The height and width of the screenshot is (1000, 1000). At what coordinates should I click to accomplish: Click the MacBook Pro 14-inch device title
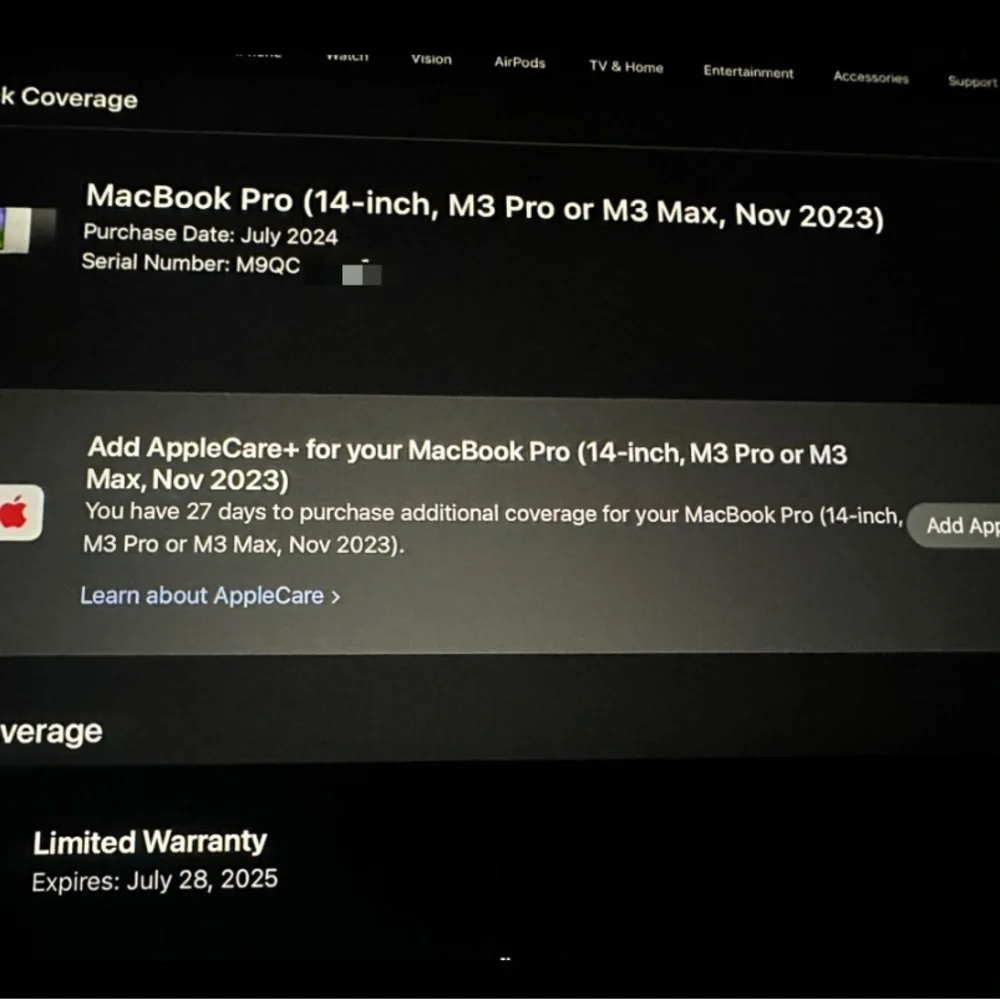click(x=485, y=206)
